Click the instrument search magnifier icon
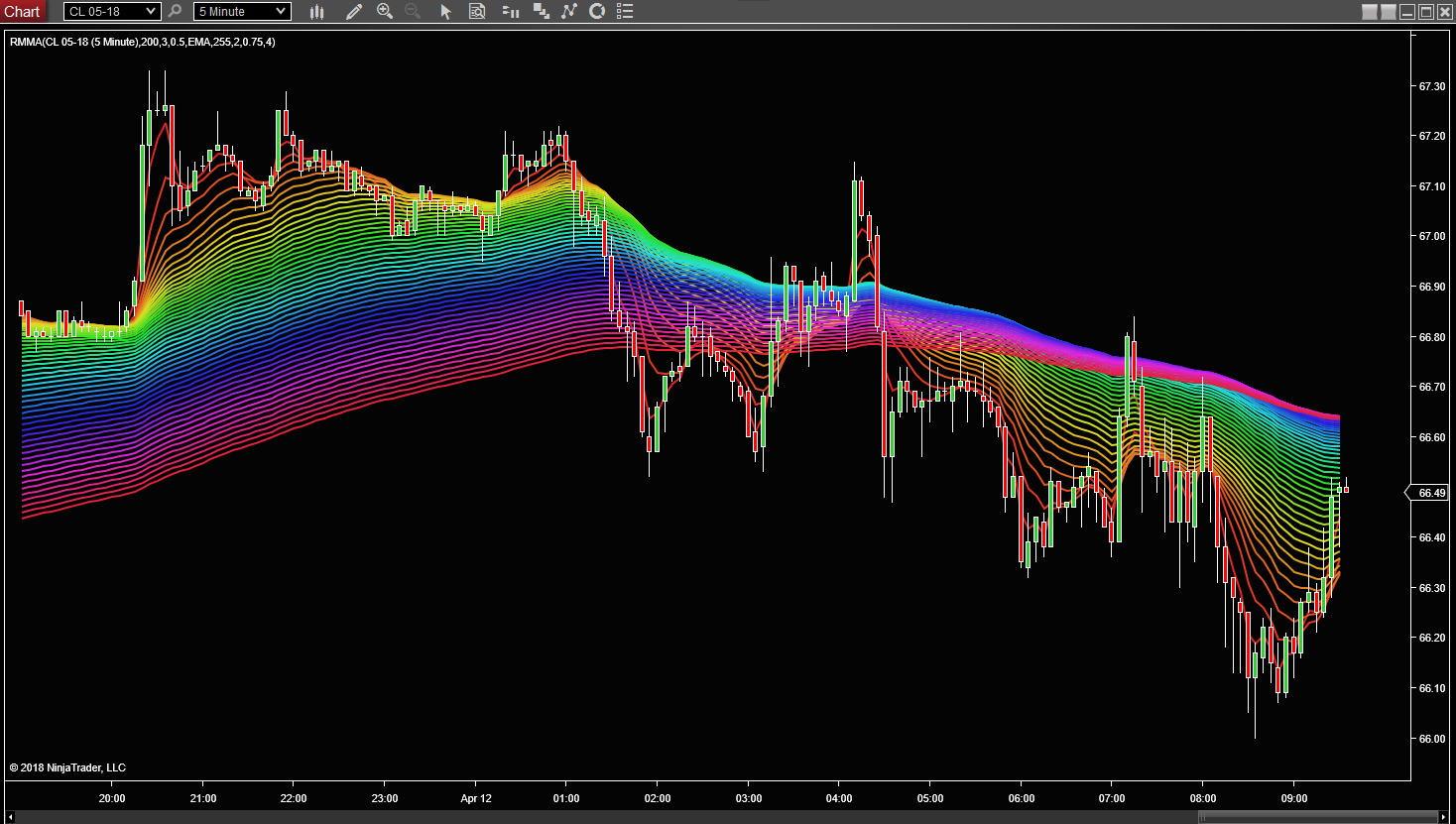Screen dimensions: 1456x824 (176, 11)
